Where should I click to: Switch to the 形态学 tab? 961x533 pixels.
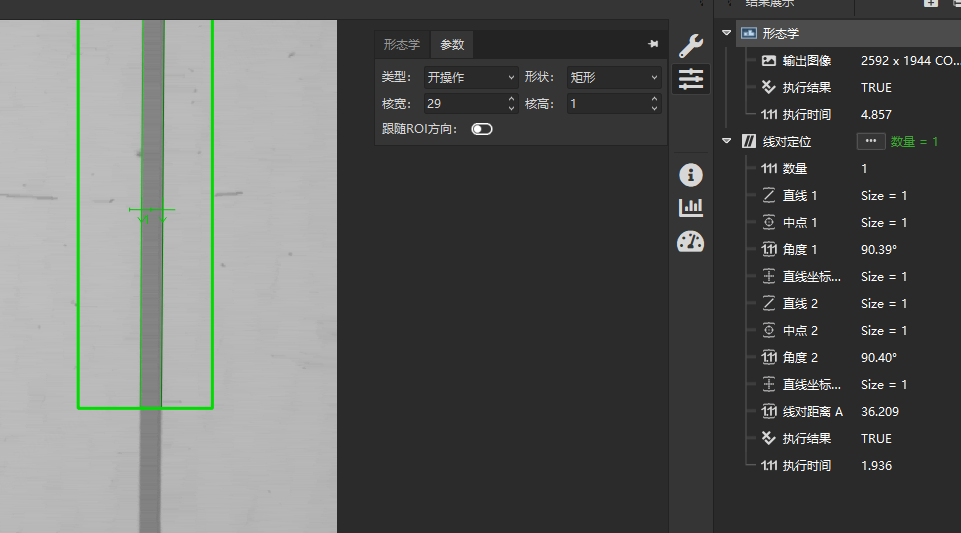[x=402, y=45]
